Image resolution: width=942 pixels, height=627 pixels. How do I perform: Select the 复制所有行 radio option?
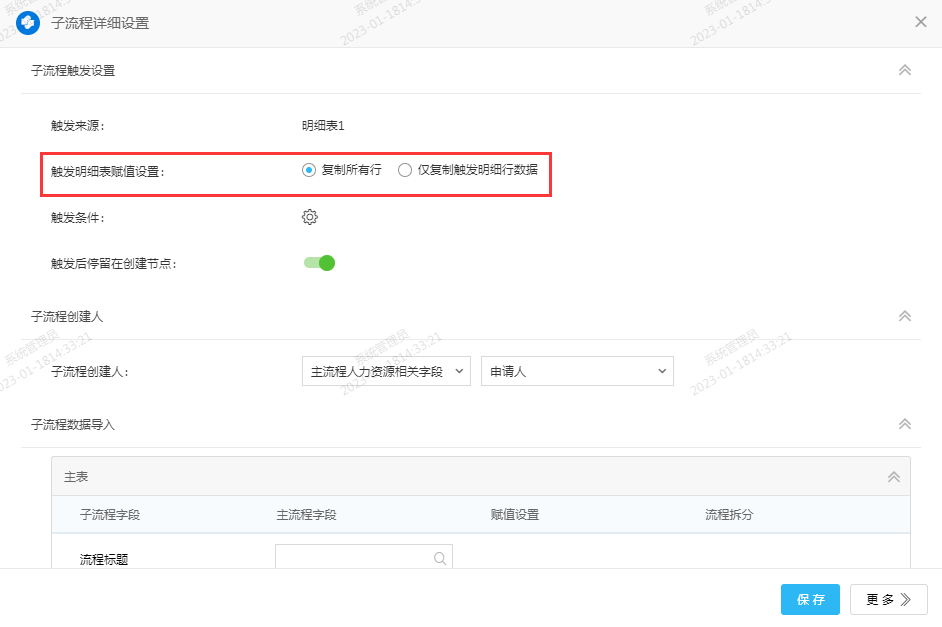pos(309,171)
